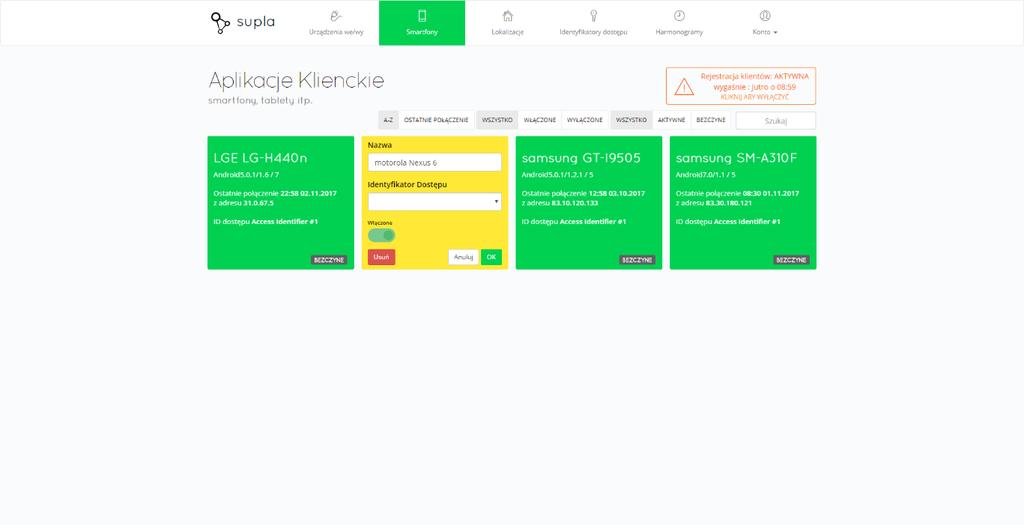Confirm with the green OK button
The image size is (1024, 525).
pos(491,257)
